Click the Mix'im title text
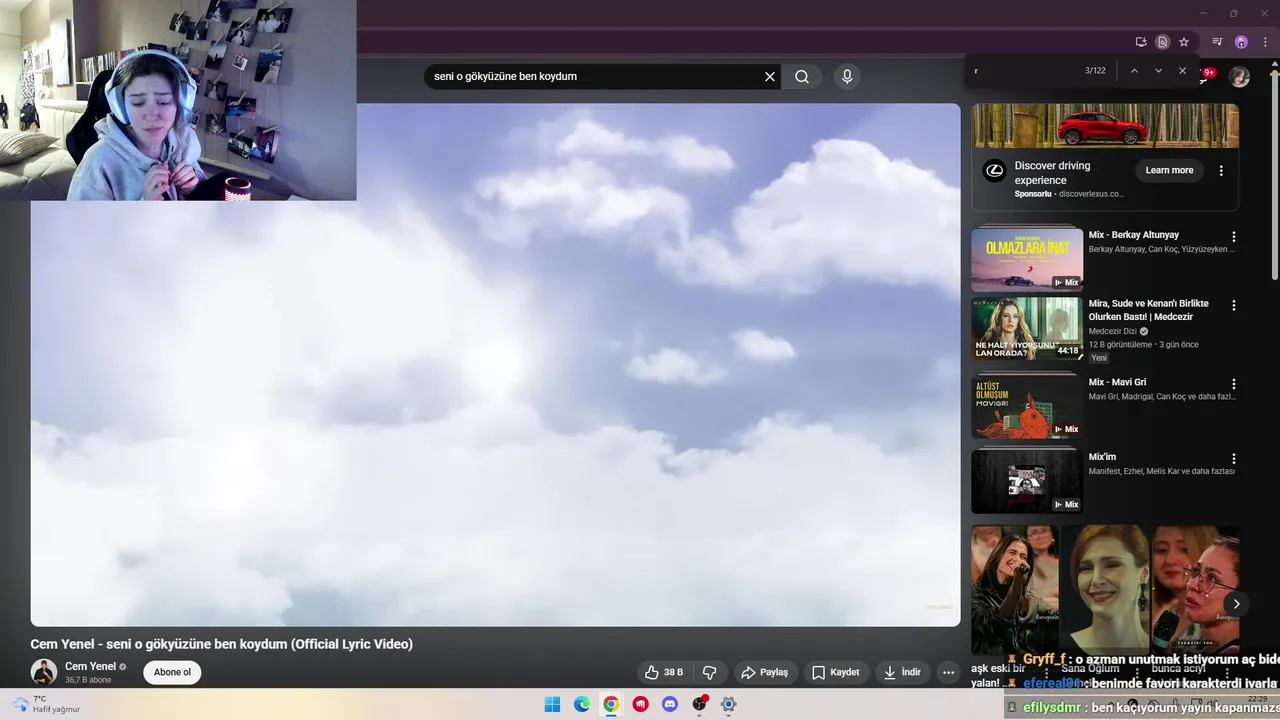Image resolution: width=1280 pixels, height=720 pixels. pyautogui.click(x=1102, y=457)
